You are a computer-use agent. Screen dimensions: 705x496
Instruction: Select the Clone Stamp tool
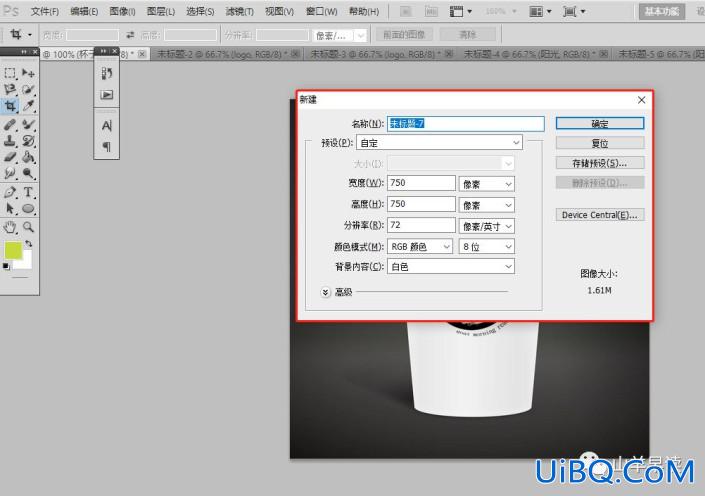coord(10,141)
